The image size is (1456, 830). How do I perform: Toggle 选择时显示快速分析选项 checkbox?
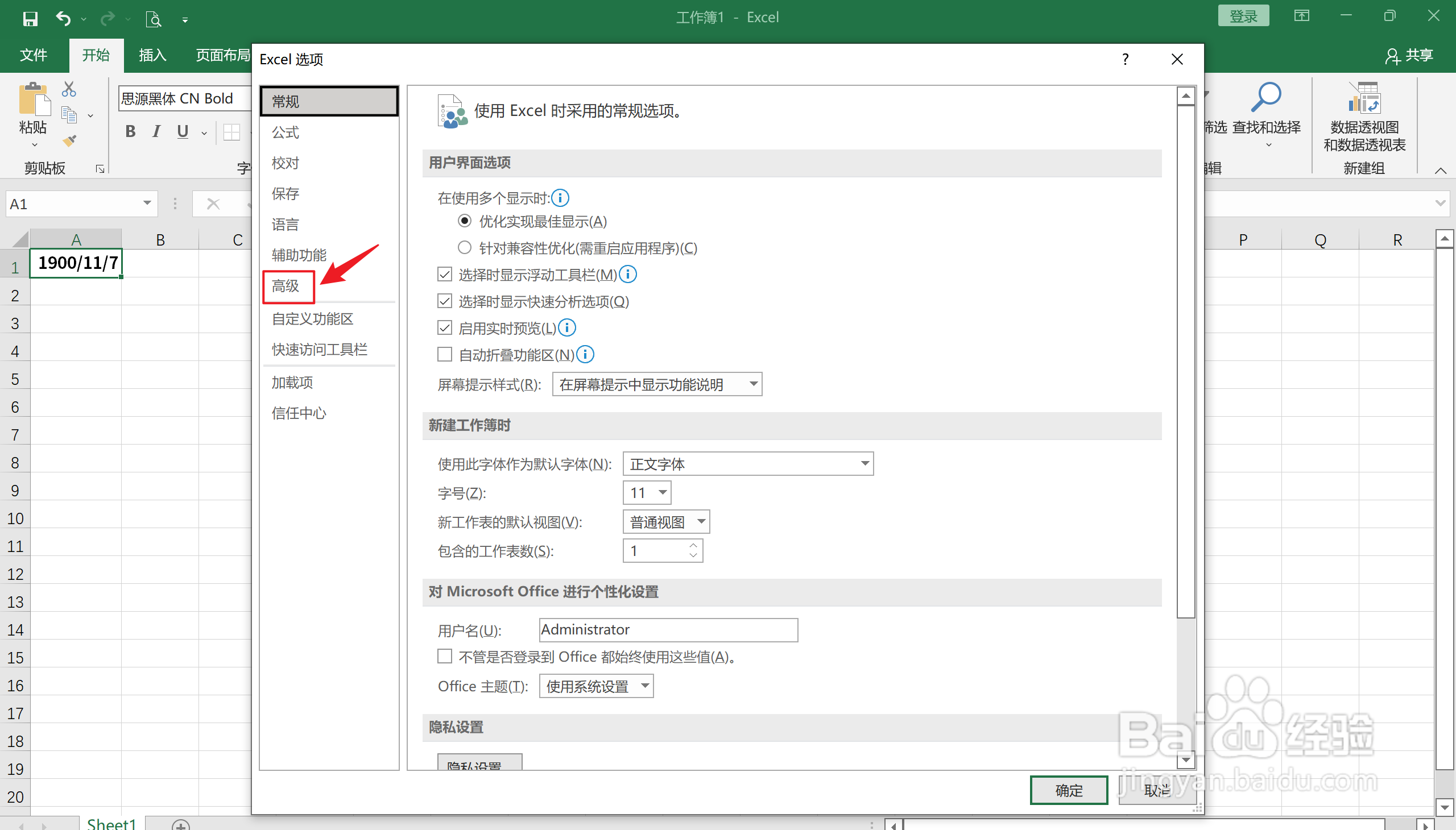pos(445,300)
